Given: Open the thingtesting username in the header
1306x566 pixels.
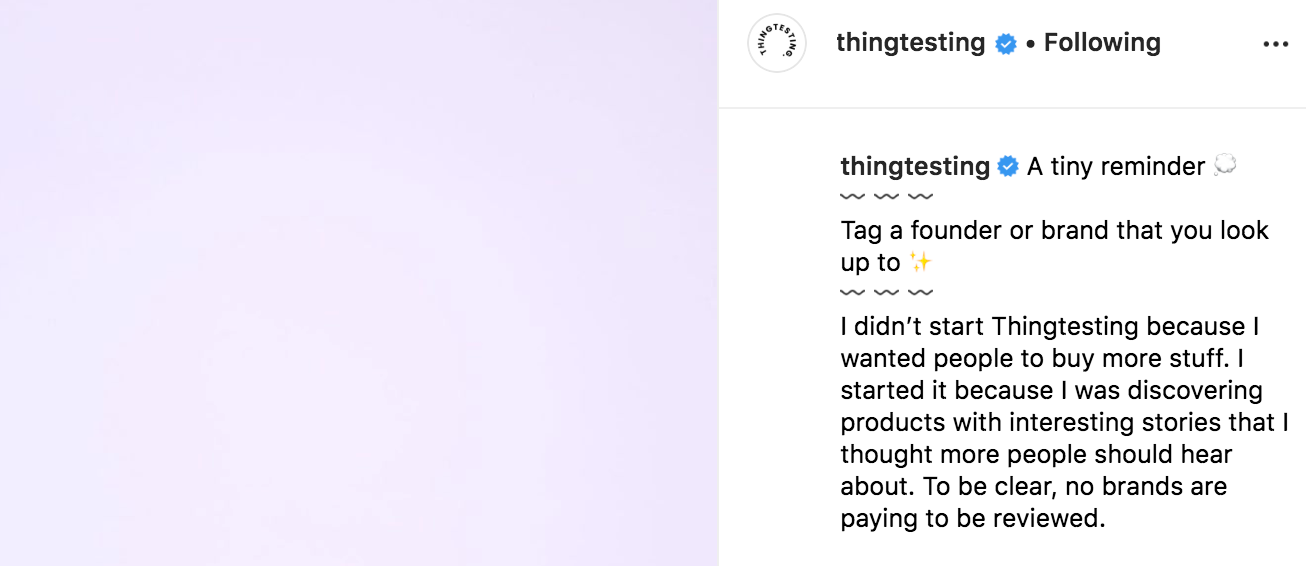Looking at the screenshot, I should pyautogui.click(x=910, y=43).
